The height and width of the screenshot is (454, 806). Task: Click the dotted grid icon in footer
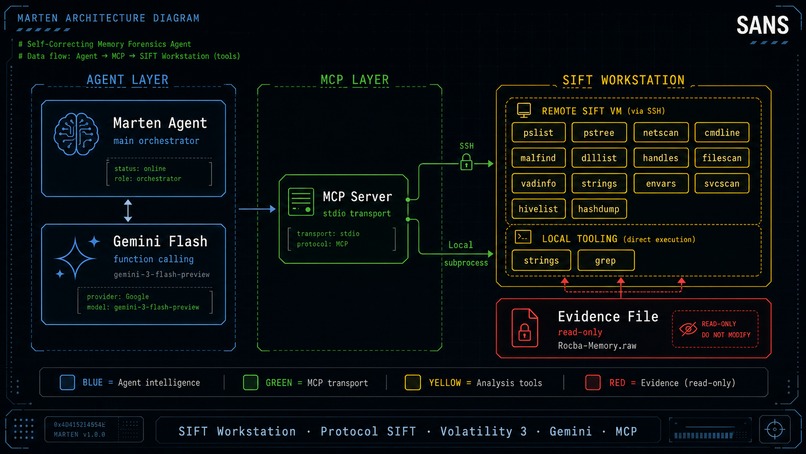click(x=24, y=429)
